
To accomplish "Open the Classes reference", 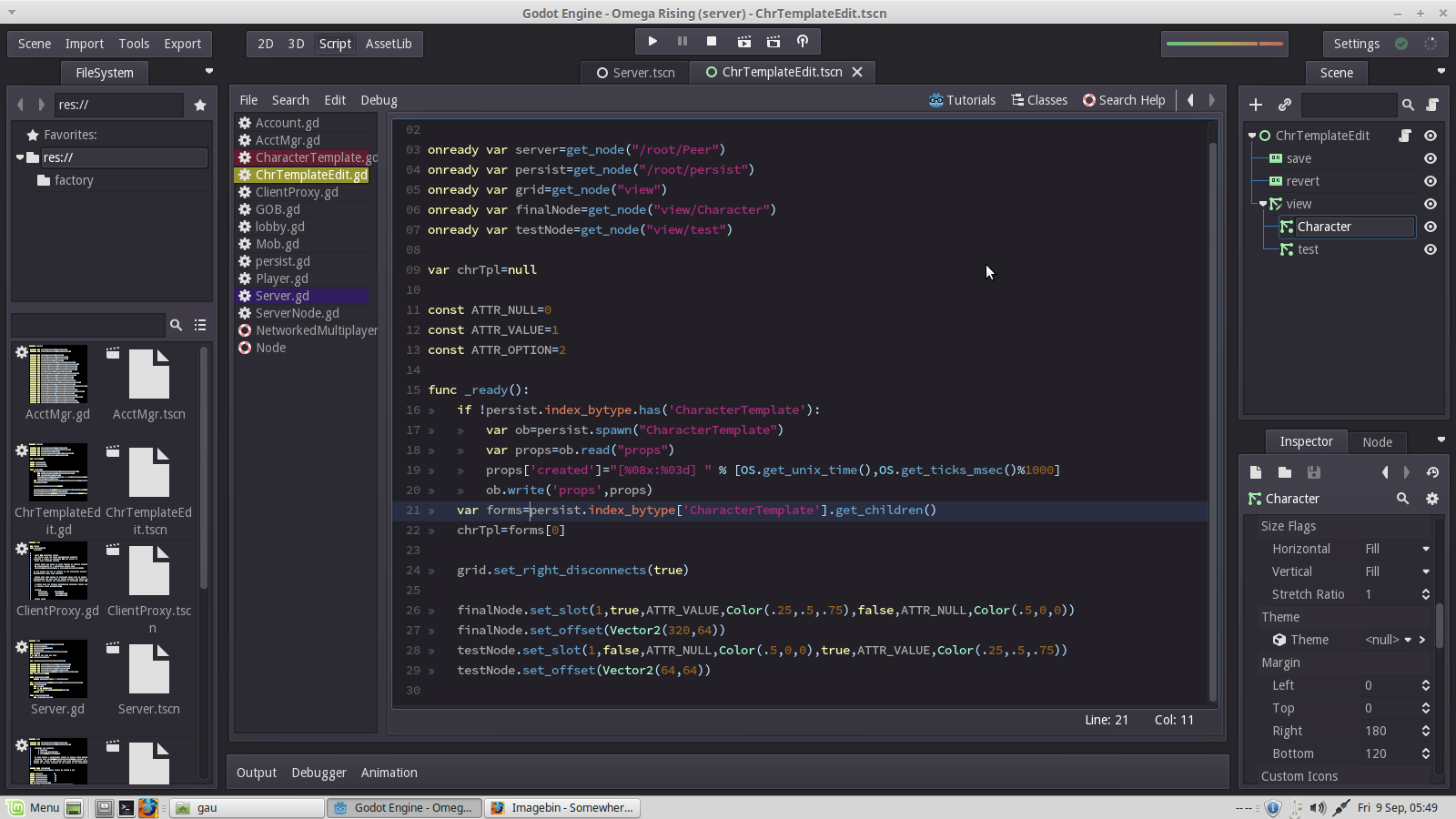I will [x=1039, y=100].
